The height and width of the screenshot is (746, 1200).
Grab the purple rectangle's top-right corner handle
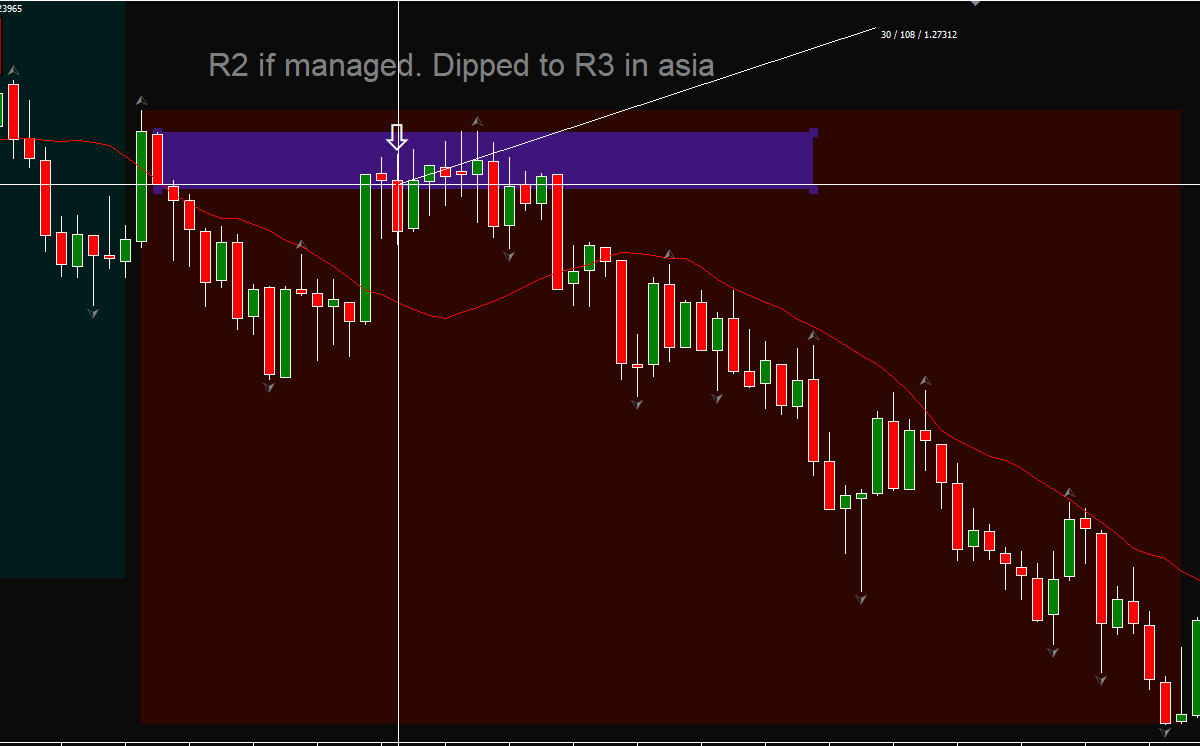coord(813,132)
